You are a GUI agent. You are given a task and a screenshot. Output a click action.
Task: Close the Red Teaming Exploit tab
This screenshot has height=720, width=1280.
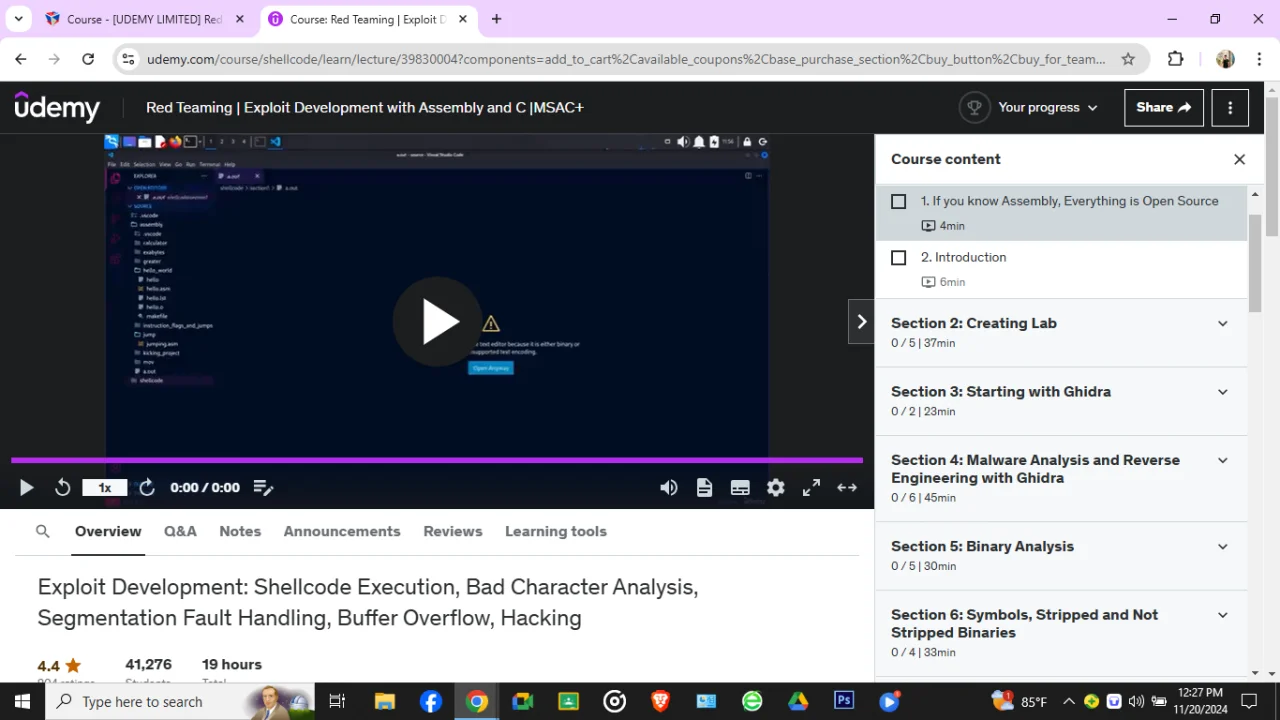point(462,19)
